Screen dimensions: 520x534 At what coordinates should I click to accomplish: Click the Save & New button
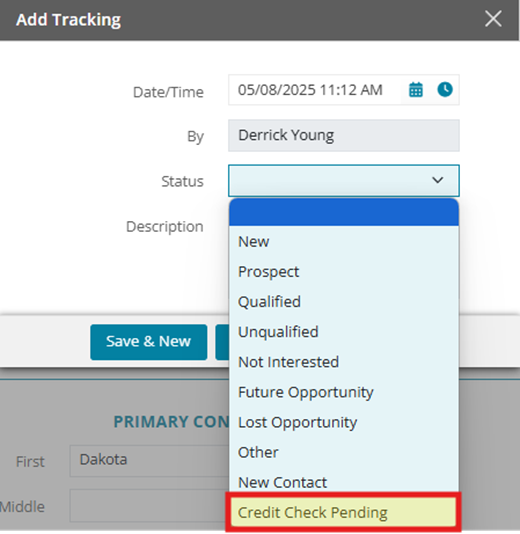click(x=148, y=342)
